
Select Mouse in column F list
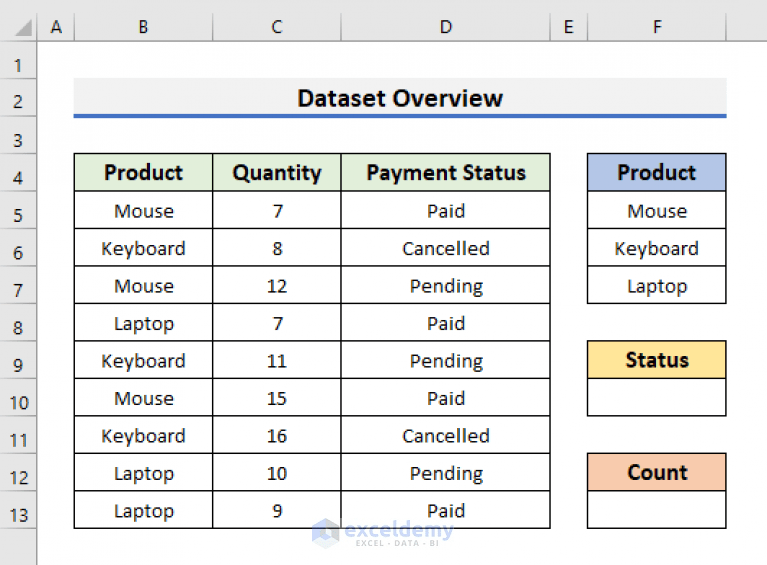pyautogui.click(x=657, y=210)
